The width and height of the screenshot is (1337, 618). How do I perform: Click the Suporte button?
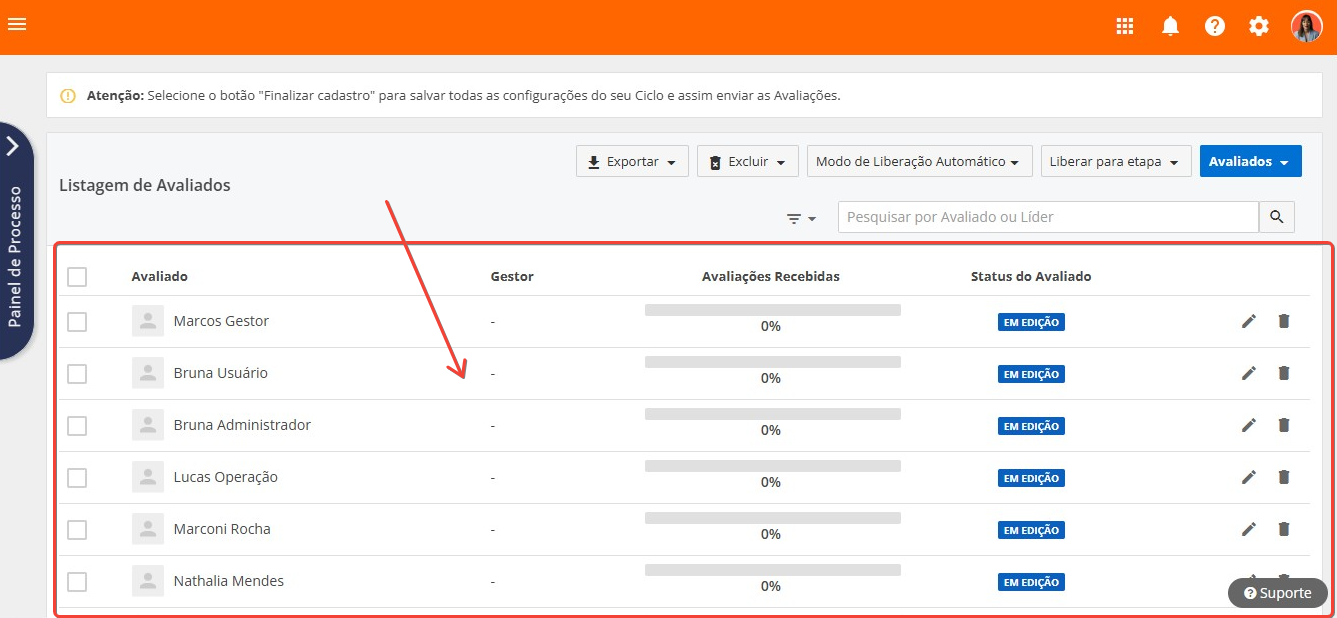pyautogui.click(x=1277, y=593)
